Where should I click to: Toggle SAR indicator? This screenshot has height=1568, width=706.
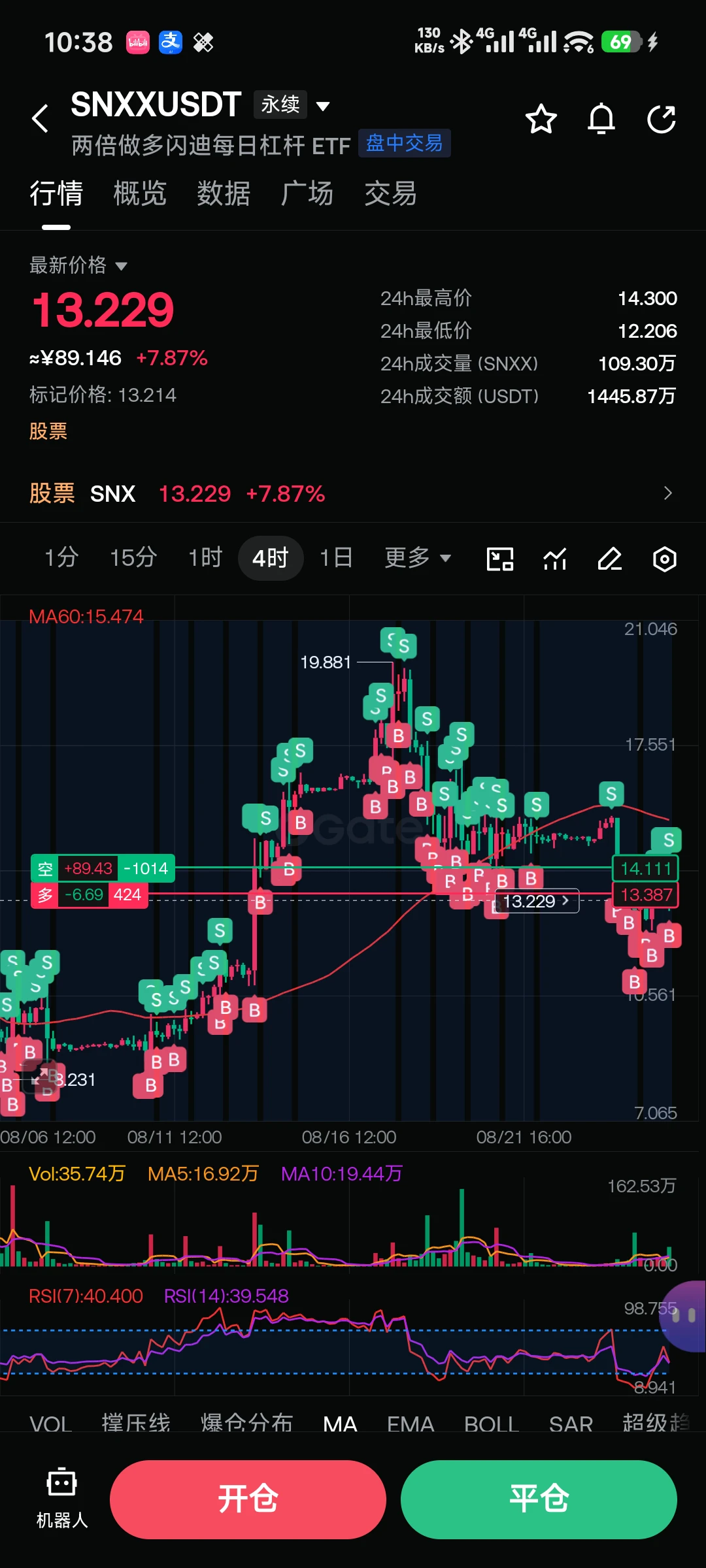pyautogui.click(x=571, y=1423)
